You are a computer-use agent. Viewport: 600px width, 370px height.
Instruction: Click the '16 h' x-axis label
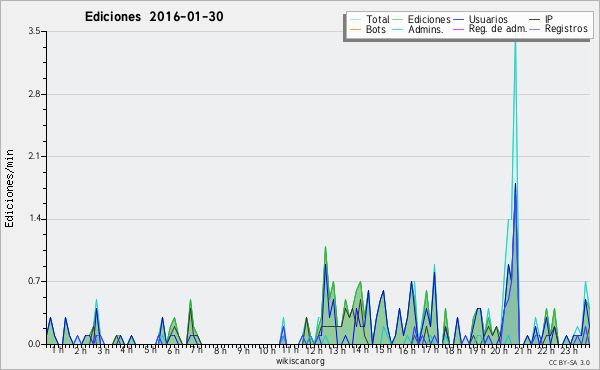407,350
